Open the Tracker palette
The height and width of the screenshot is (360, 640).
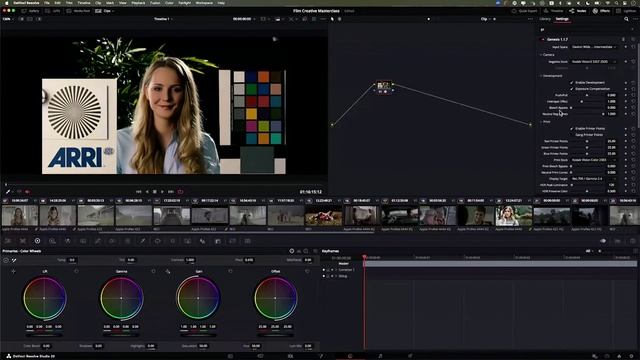point(173,241)
